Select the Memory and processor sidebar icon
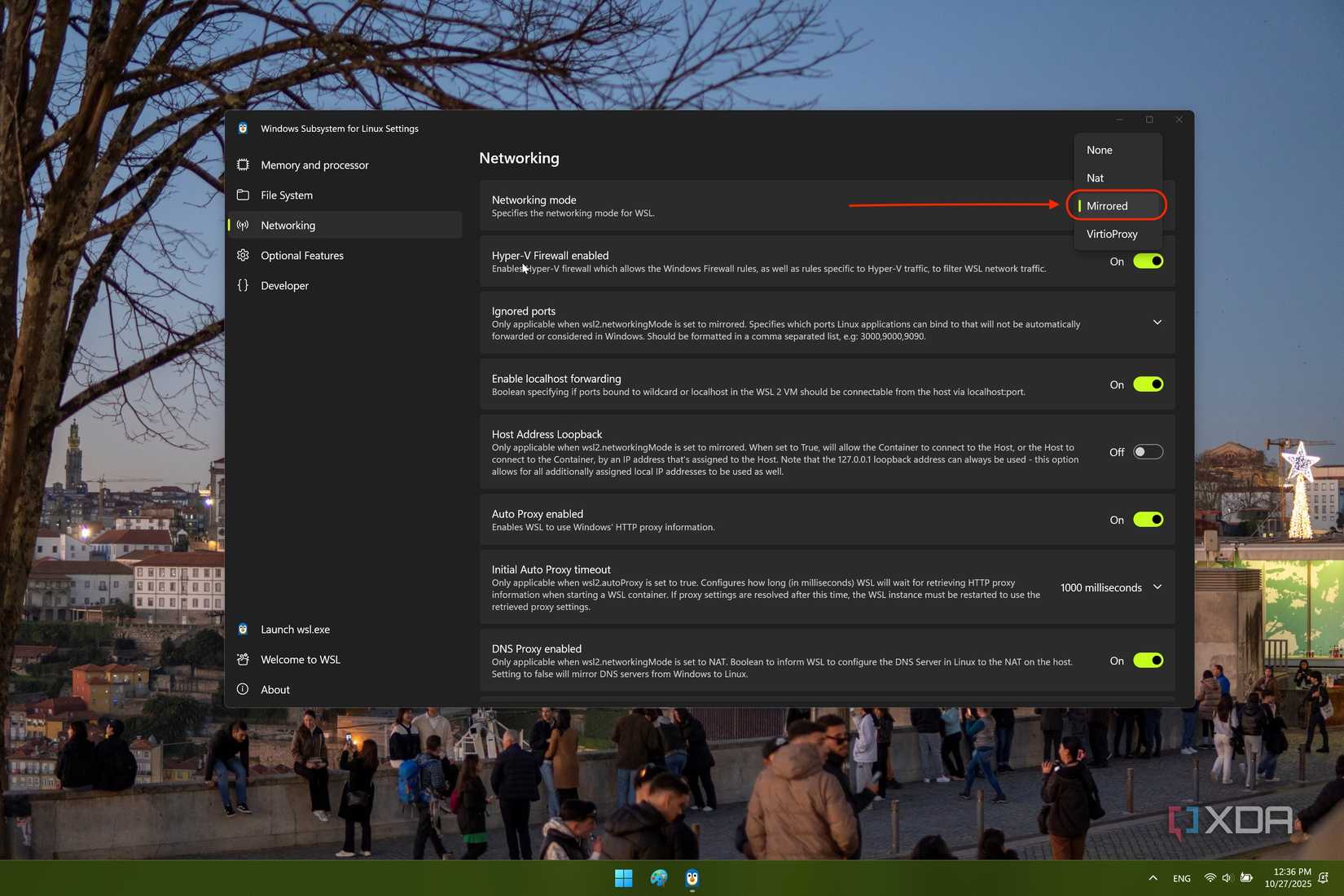The width and height of the screenshot is (1344, 896). coord(243,165)
